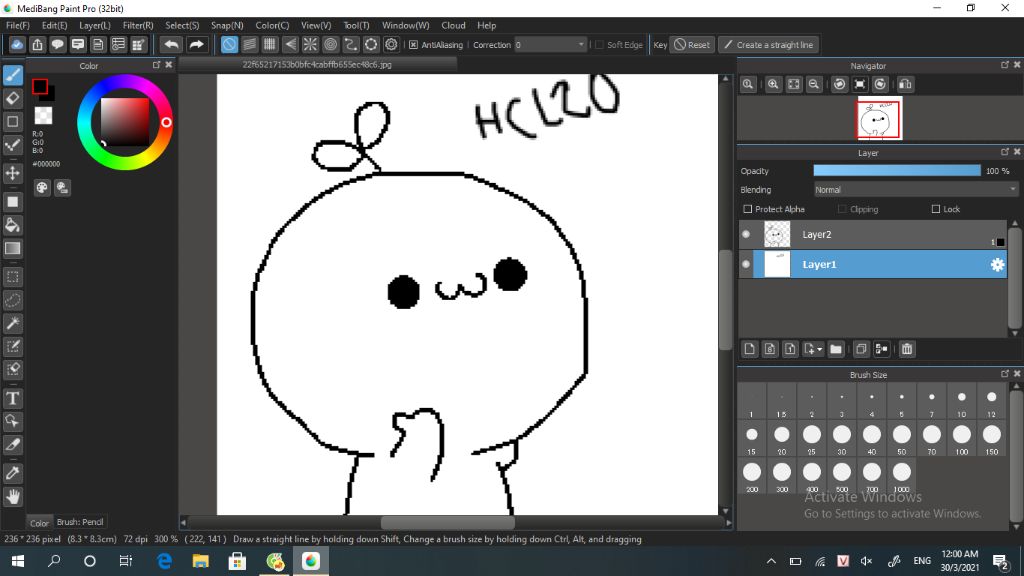
Task: Open the File menu
Action: click(x=18, y=25)
